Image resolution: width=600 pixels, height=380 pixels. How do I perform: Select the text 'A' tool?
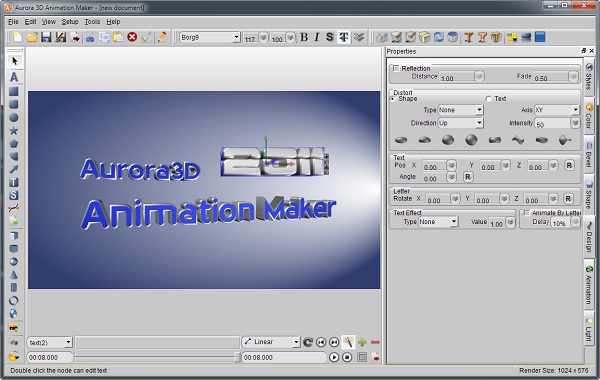pyautogui.click(x=14, y=77)
